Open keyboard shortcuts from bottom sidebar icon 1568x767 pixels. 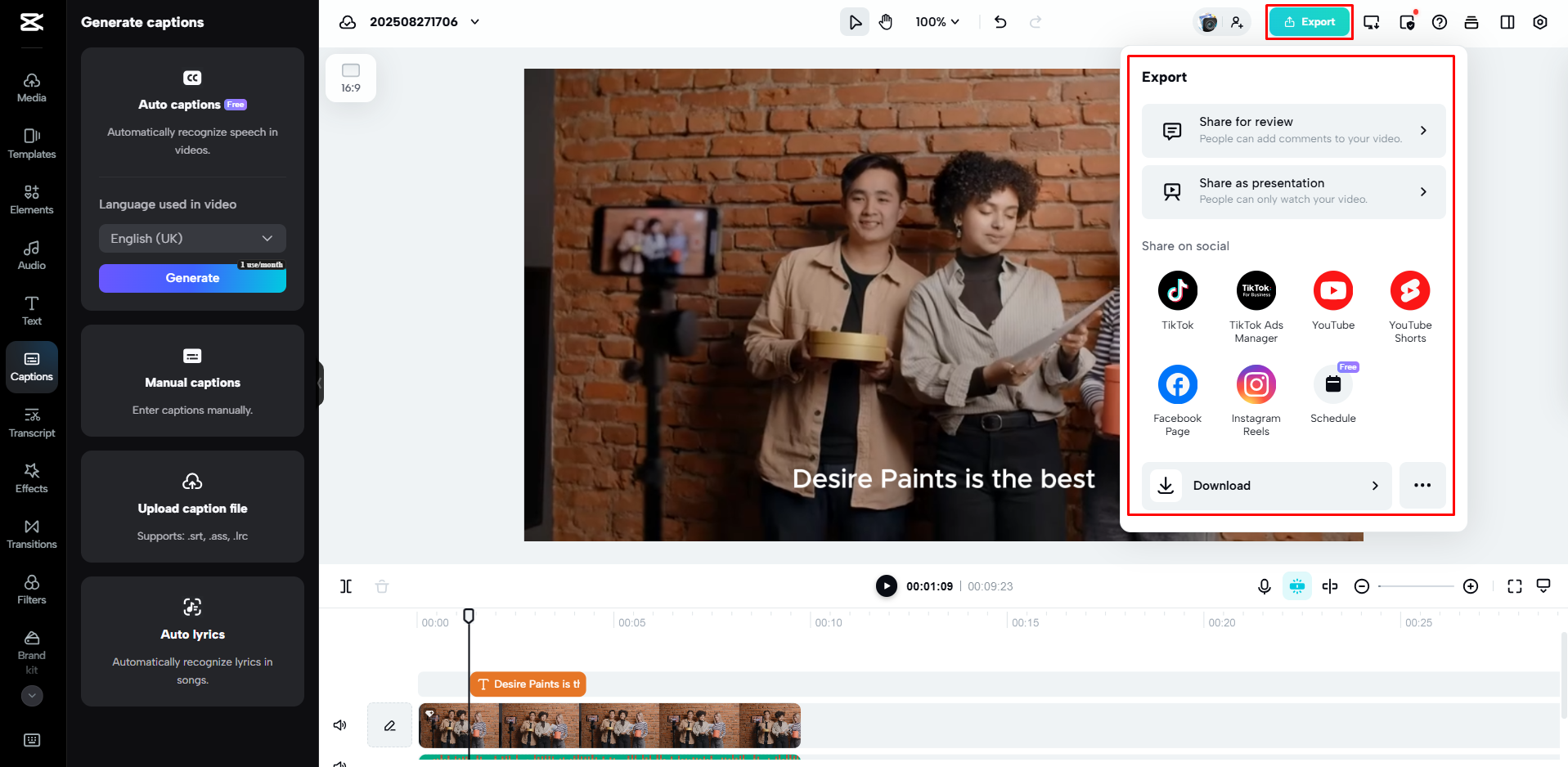(x=31, y=740)
